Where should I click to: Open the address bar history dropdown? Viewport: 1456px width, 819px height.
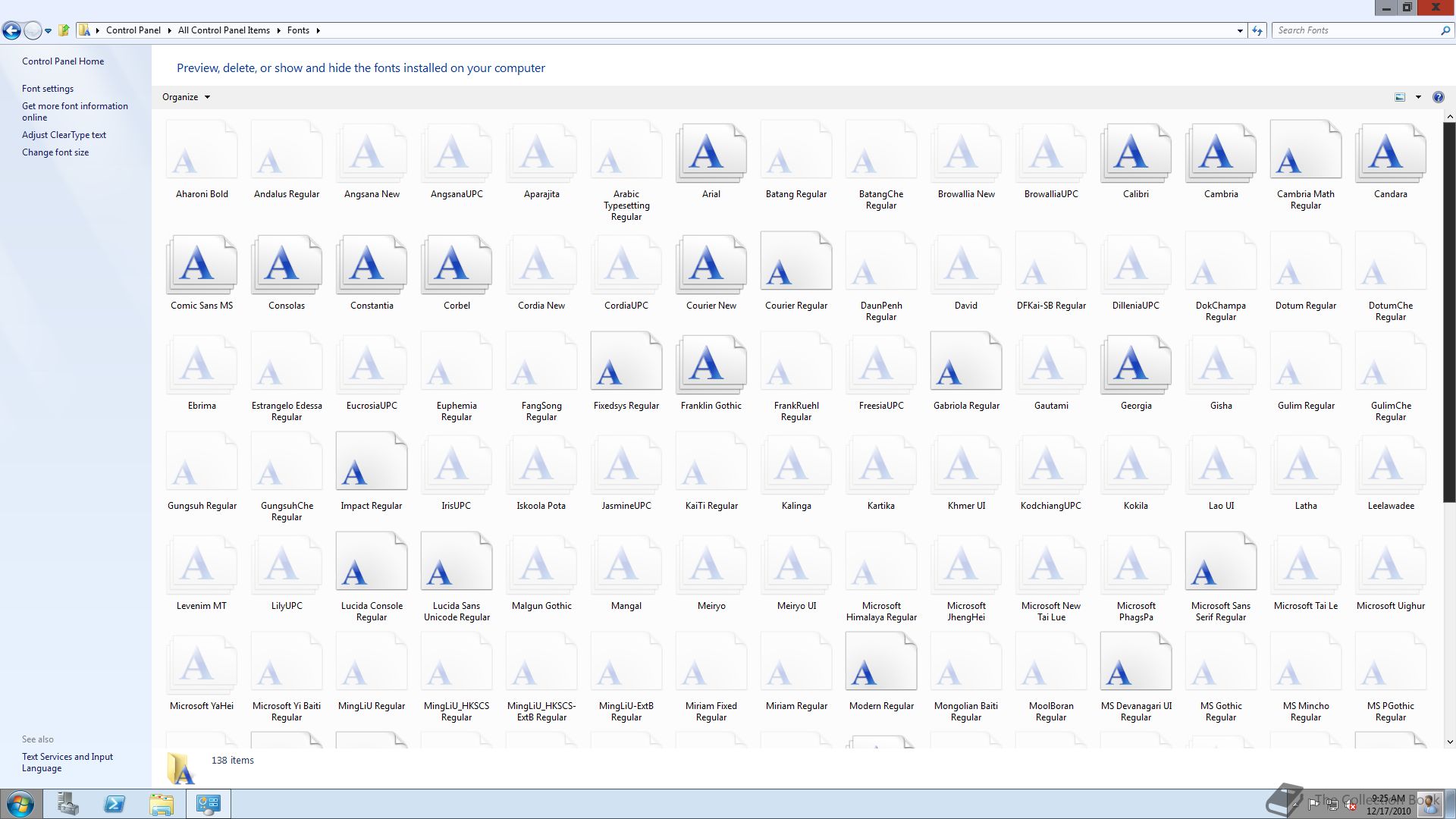tap(1240, 30)
